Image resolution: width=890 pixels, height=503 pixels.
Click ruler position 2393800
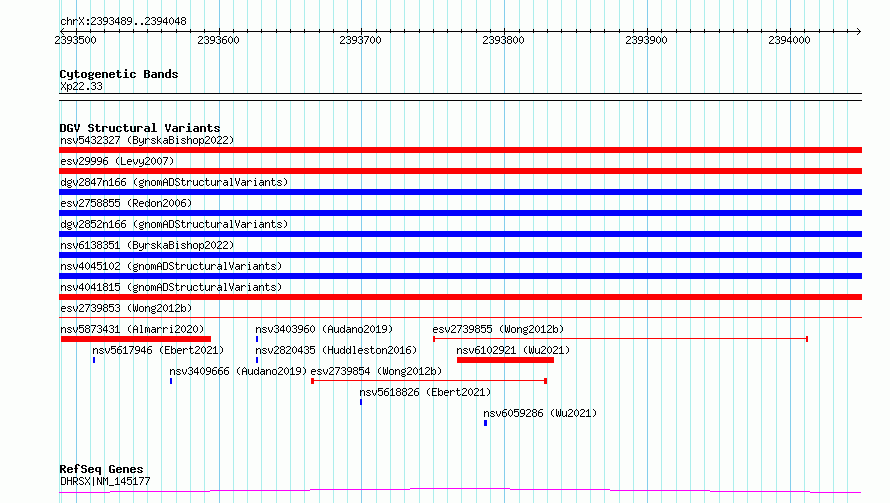coord(503,40)
